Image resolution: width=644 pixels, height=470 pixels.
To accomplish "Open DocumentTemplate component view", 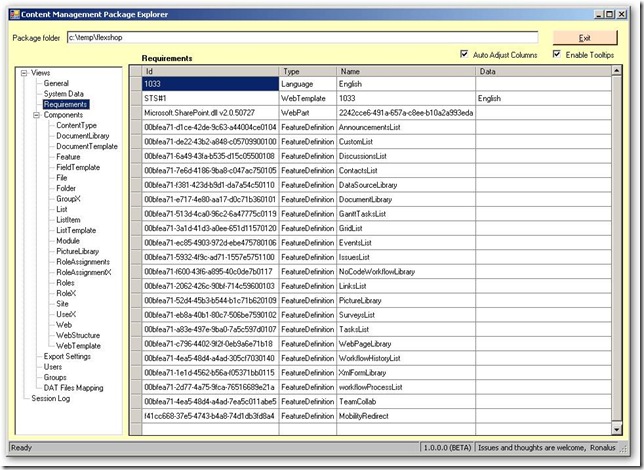I will coord(87,146).
